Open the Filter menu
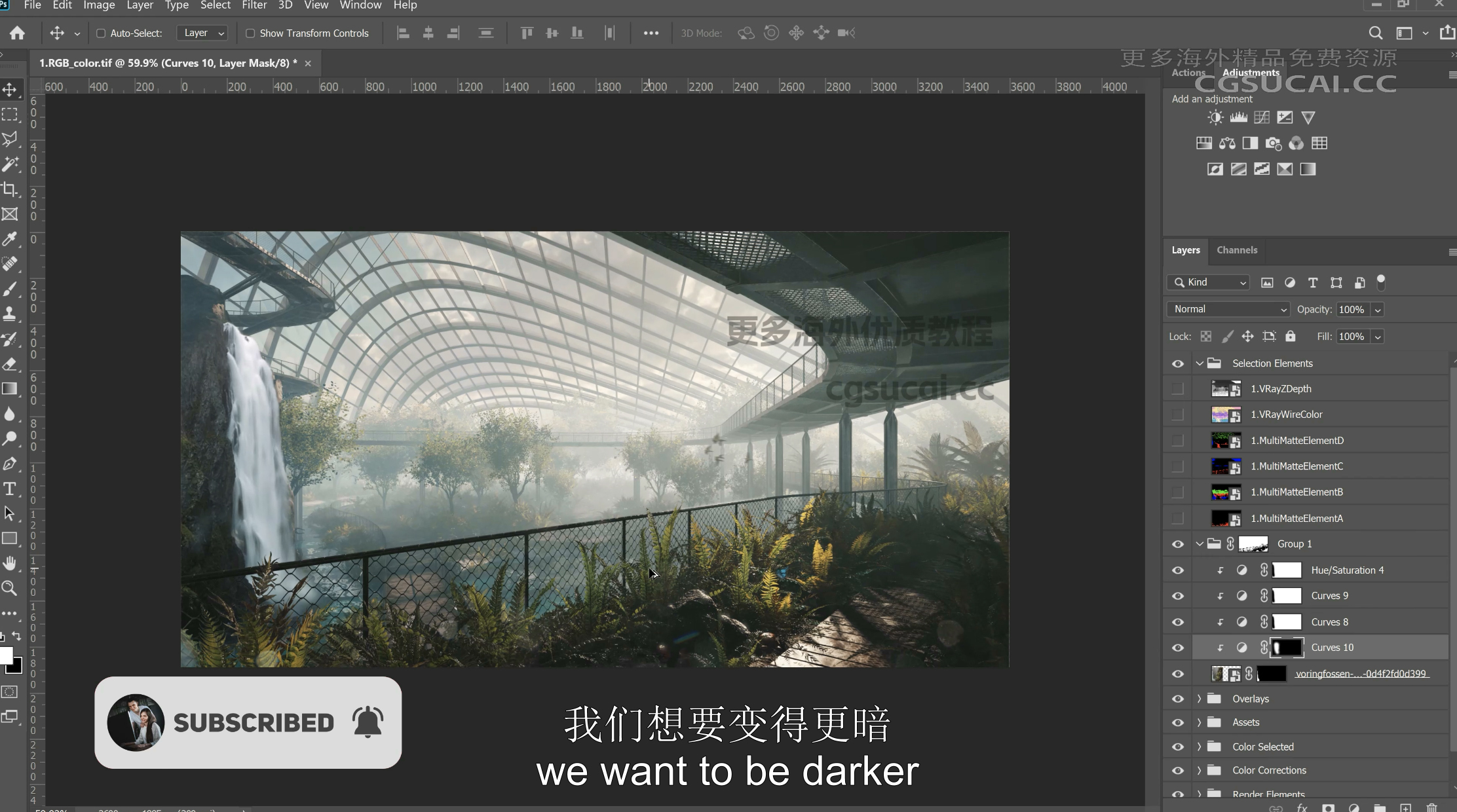 [x=254, y=5]
